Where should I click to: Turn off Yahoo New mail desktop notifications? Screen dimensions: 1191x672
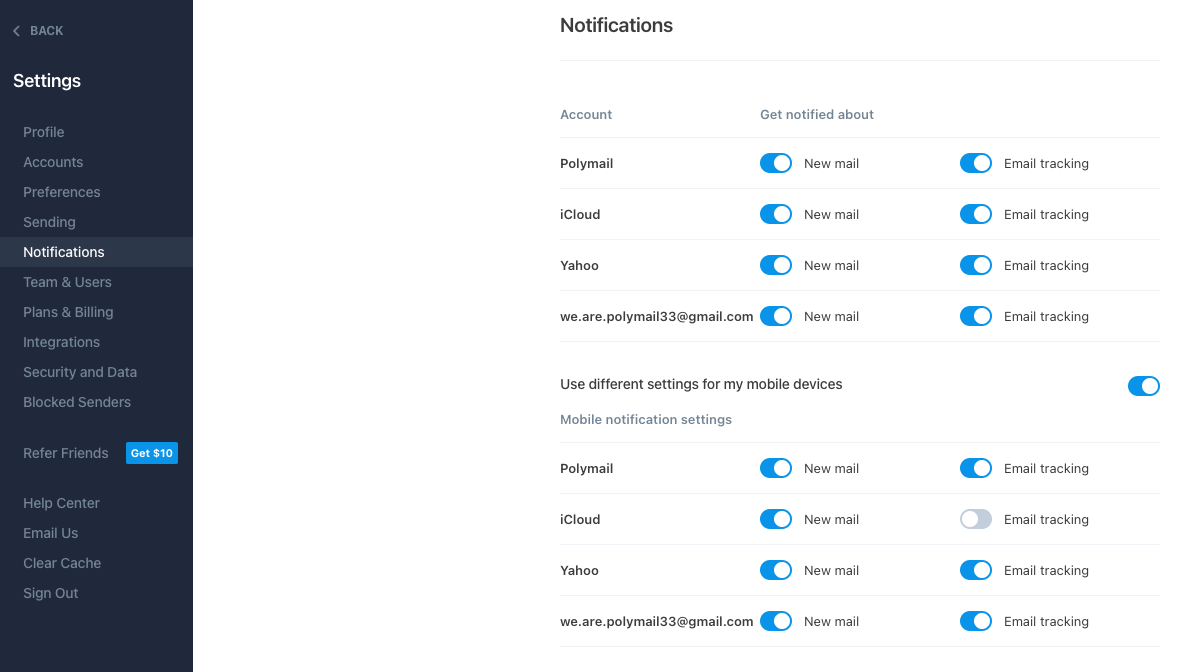(776, 265)
